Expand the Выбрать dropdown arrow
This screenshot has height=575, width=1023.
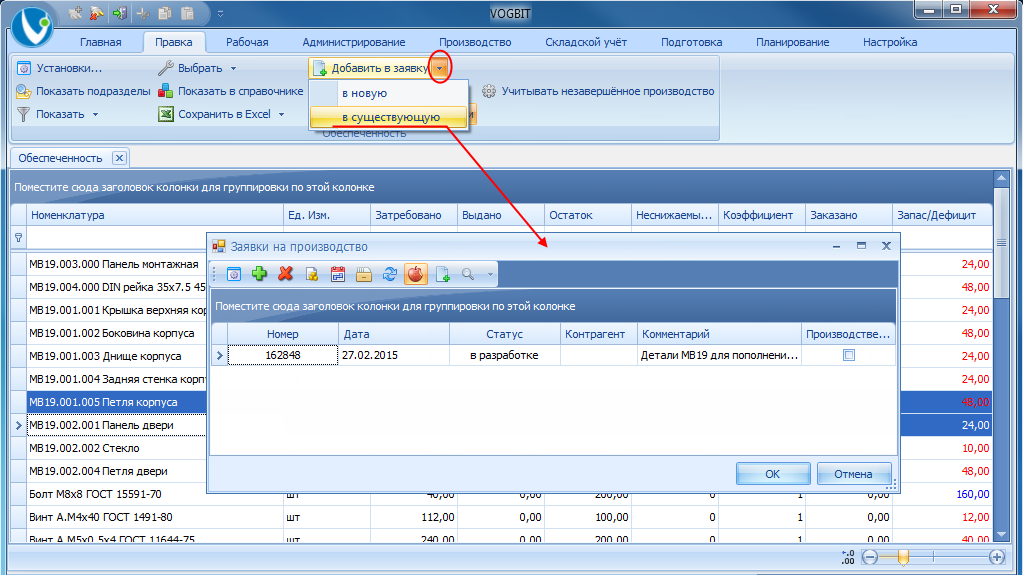coord(233,69)
